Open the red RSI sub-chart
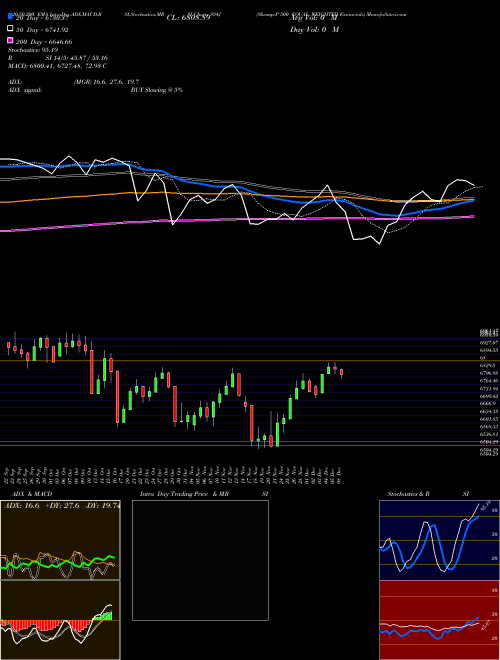The height and width of the screenshot is (660, 500). pyautogui.click(x=439, y=620)
